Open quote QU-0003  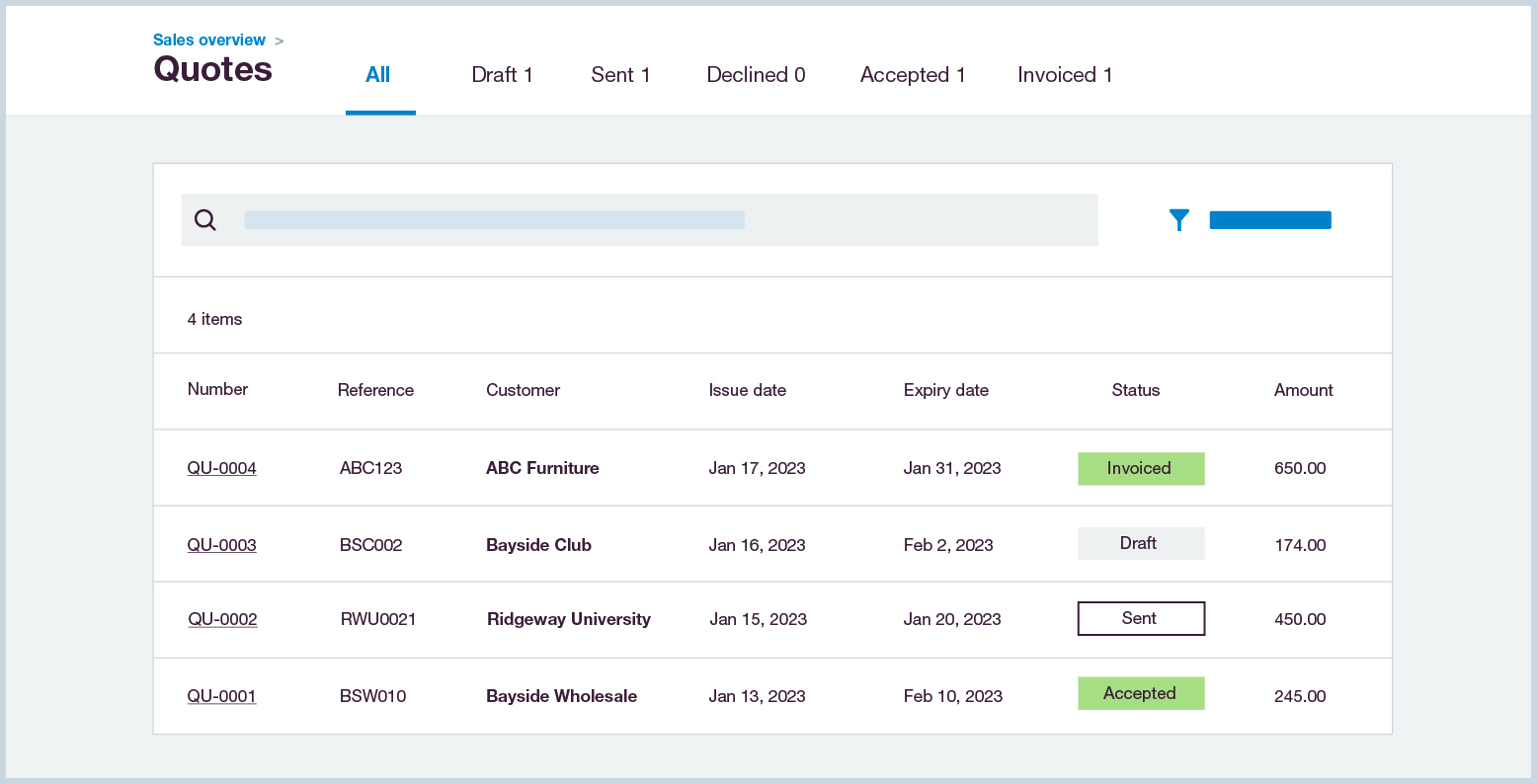tap(221, 544)
